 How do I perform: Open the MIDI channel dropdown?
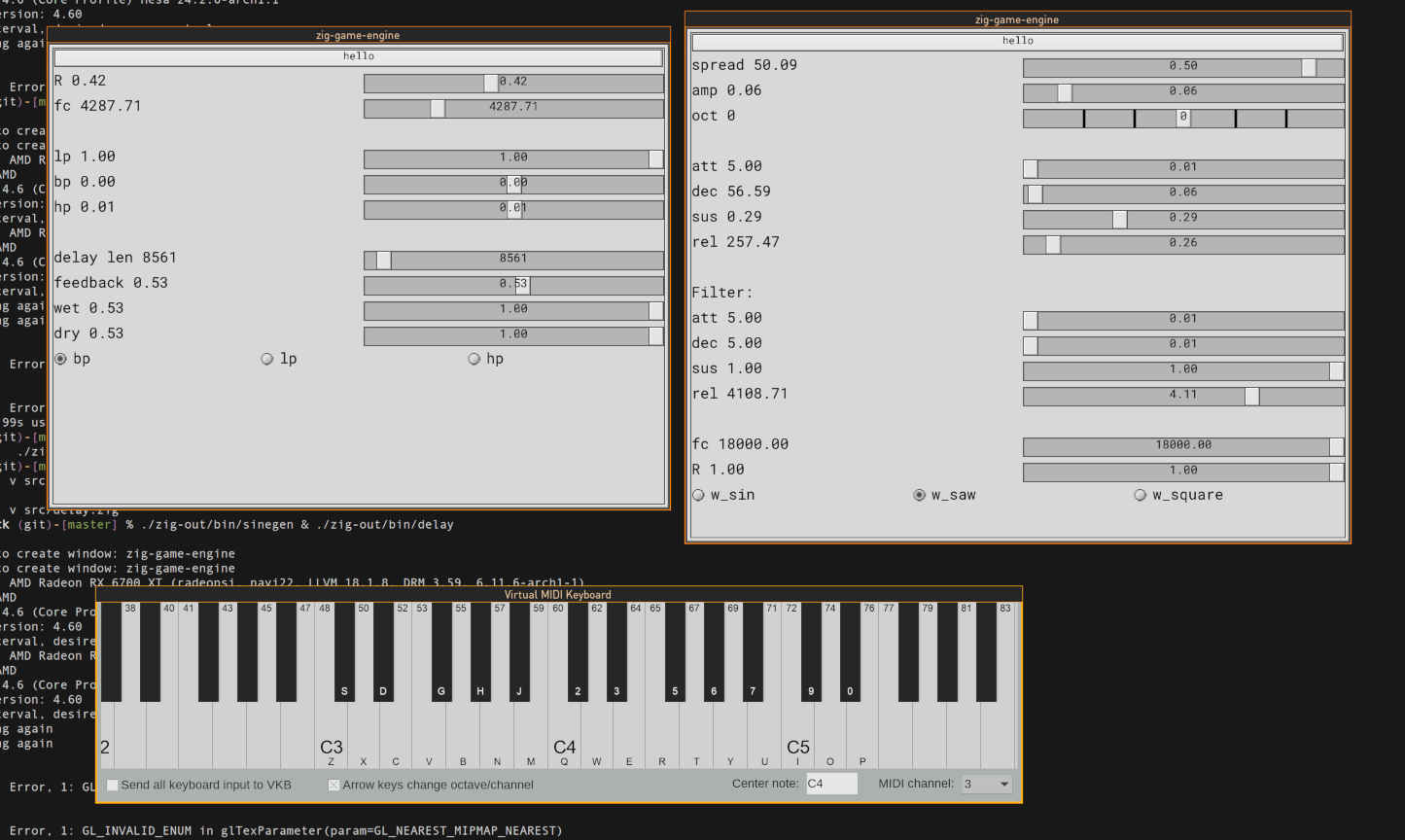[987, 784]
